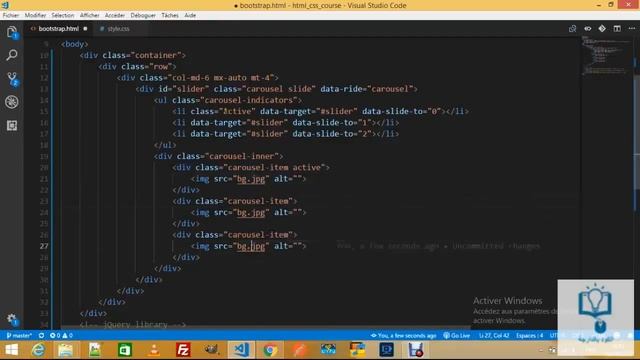
Task: Click the data-ride="carousel" attribute on line 13
Action: [367, 89]
